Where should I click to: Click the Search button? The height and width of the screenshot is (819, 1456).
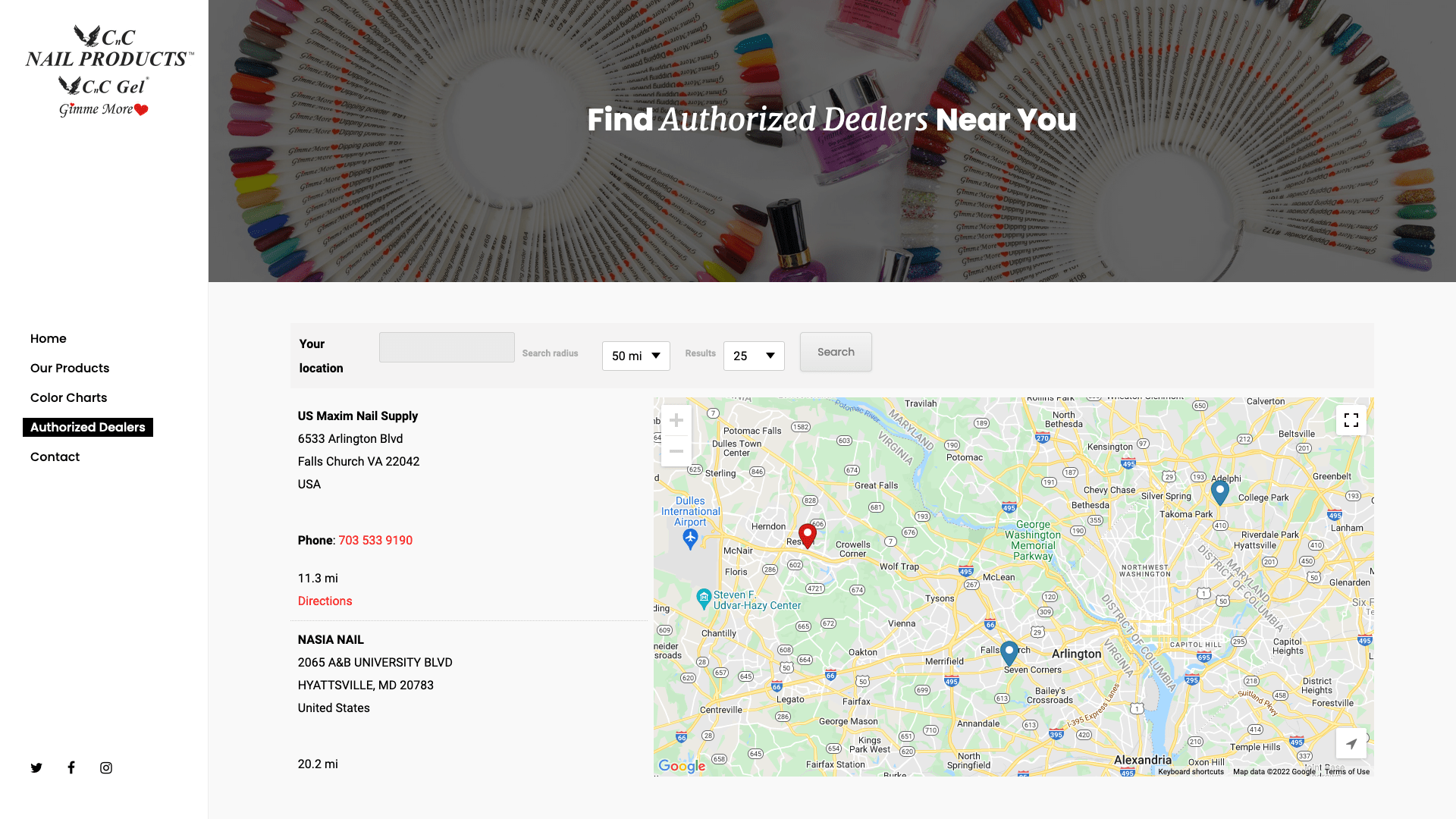[836, 352]
